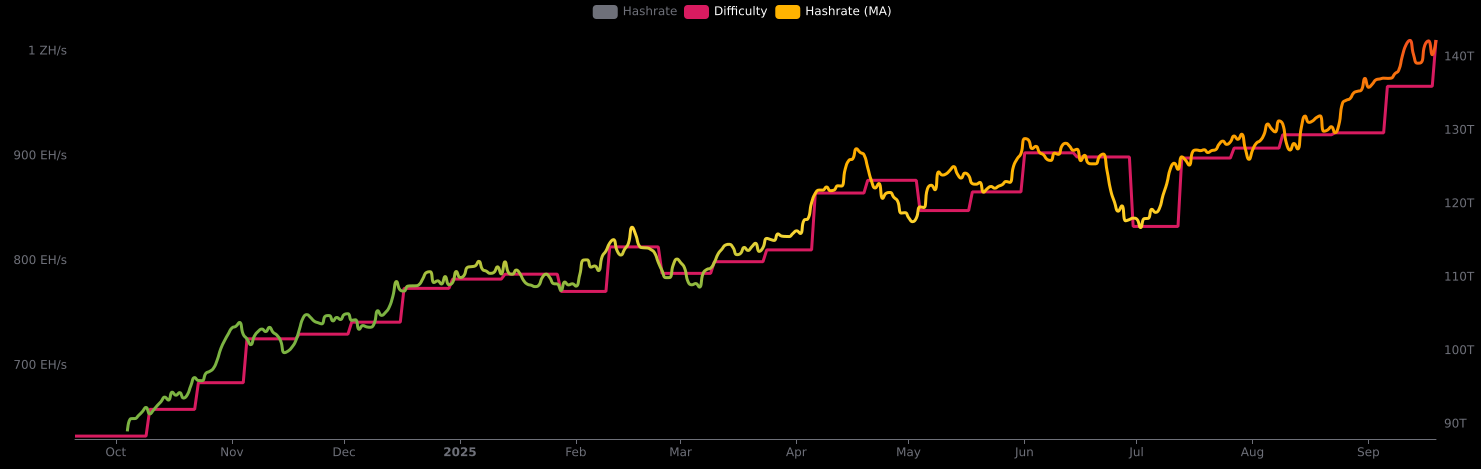
Task: Click the bold 2025 year axis label
Action: click(460, 453)
